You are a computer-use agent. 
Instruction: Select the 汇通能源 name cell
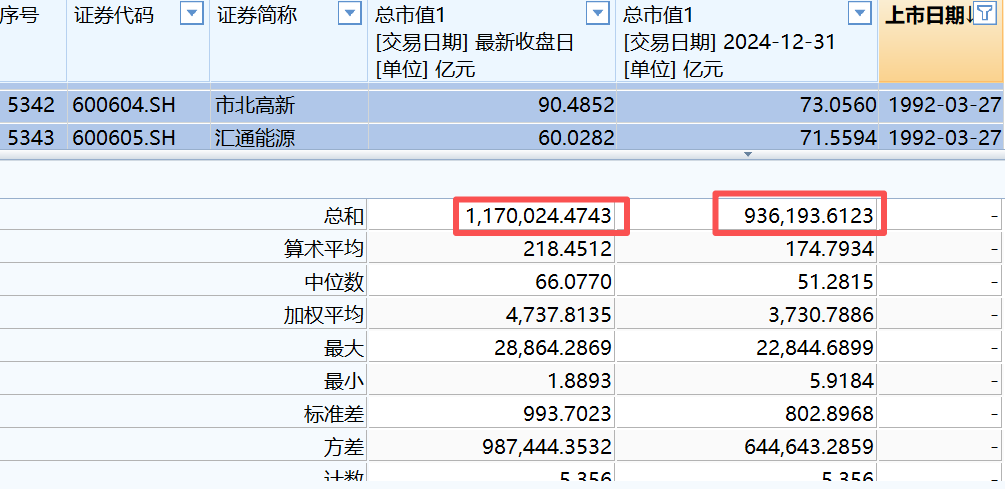point(255,137)
